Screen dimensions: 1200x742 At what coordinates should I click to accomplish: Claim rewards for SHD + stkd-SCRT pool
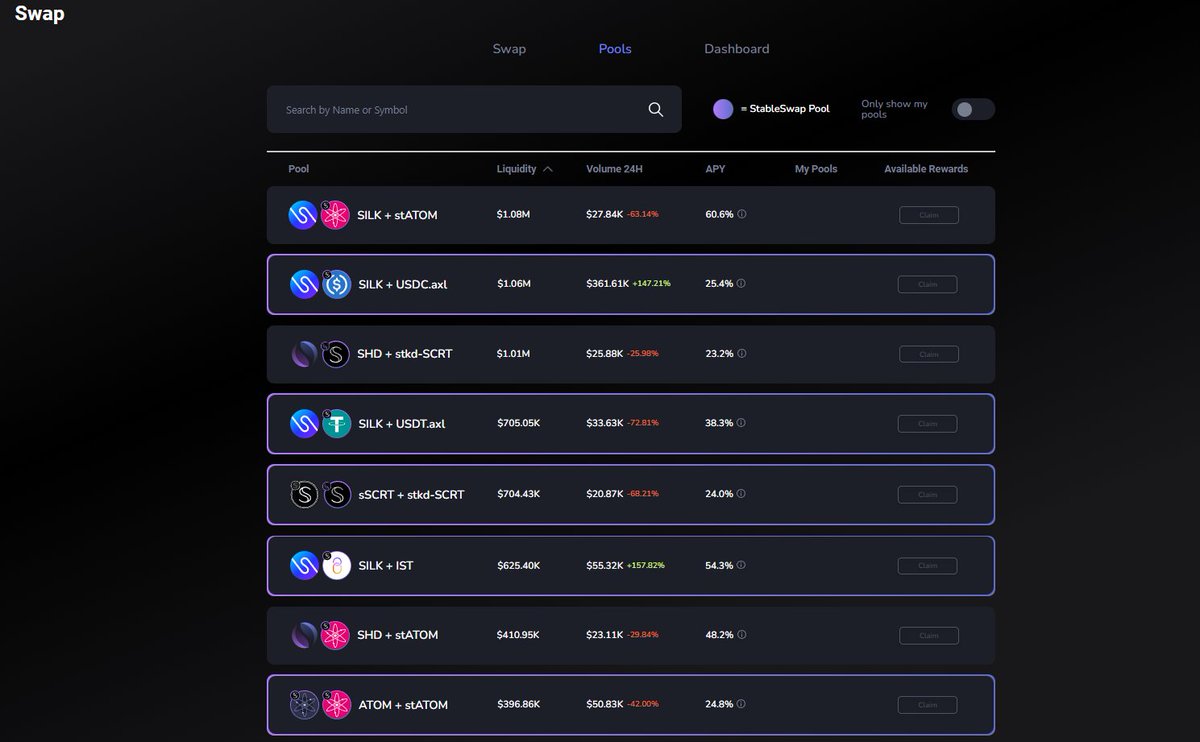click(929, 354)
